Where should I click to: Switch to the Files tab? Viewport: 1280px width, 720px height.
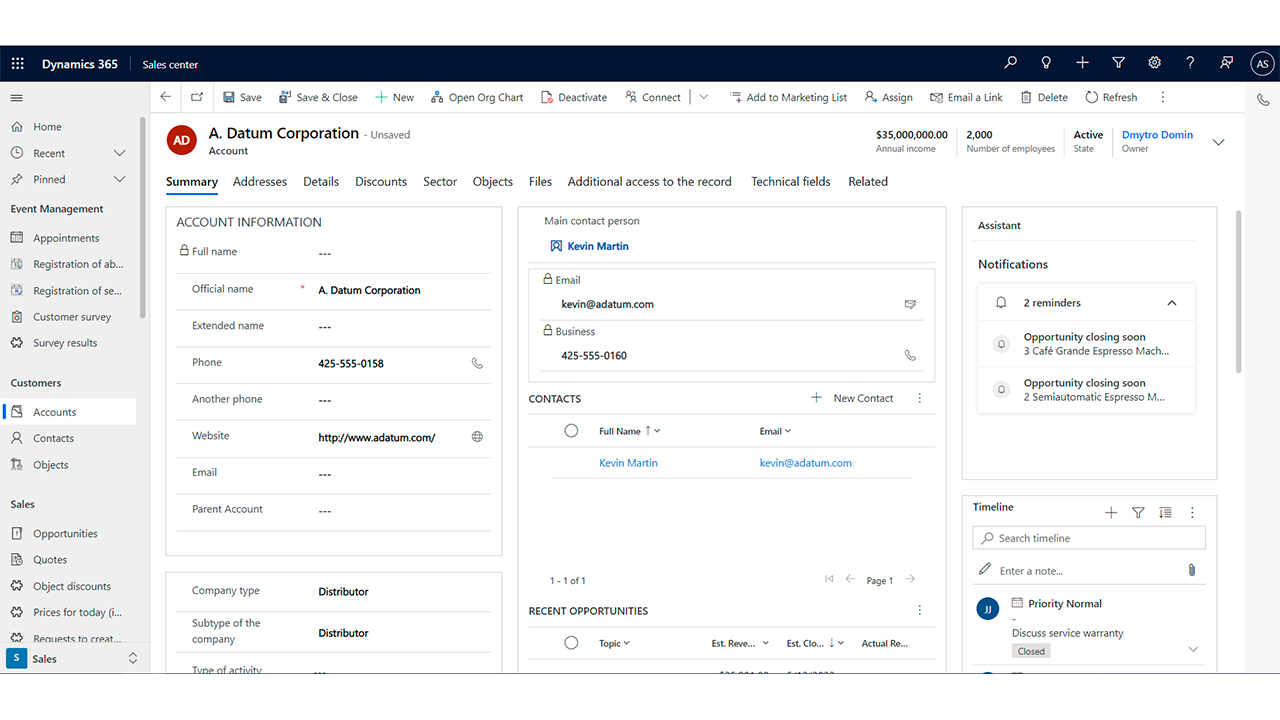tap(540, 182)
